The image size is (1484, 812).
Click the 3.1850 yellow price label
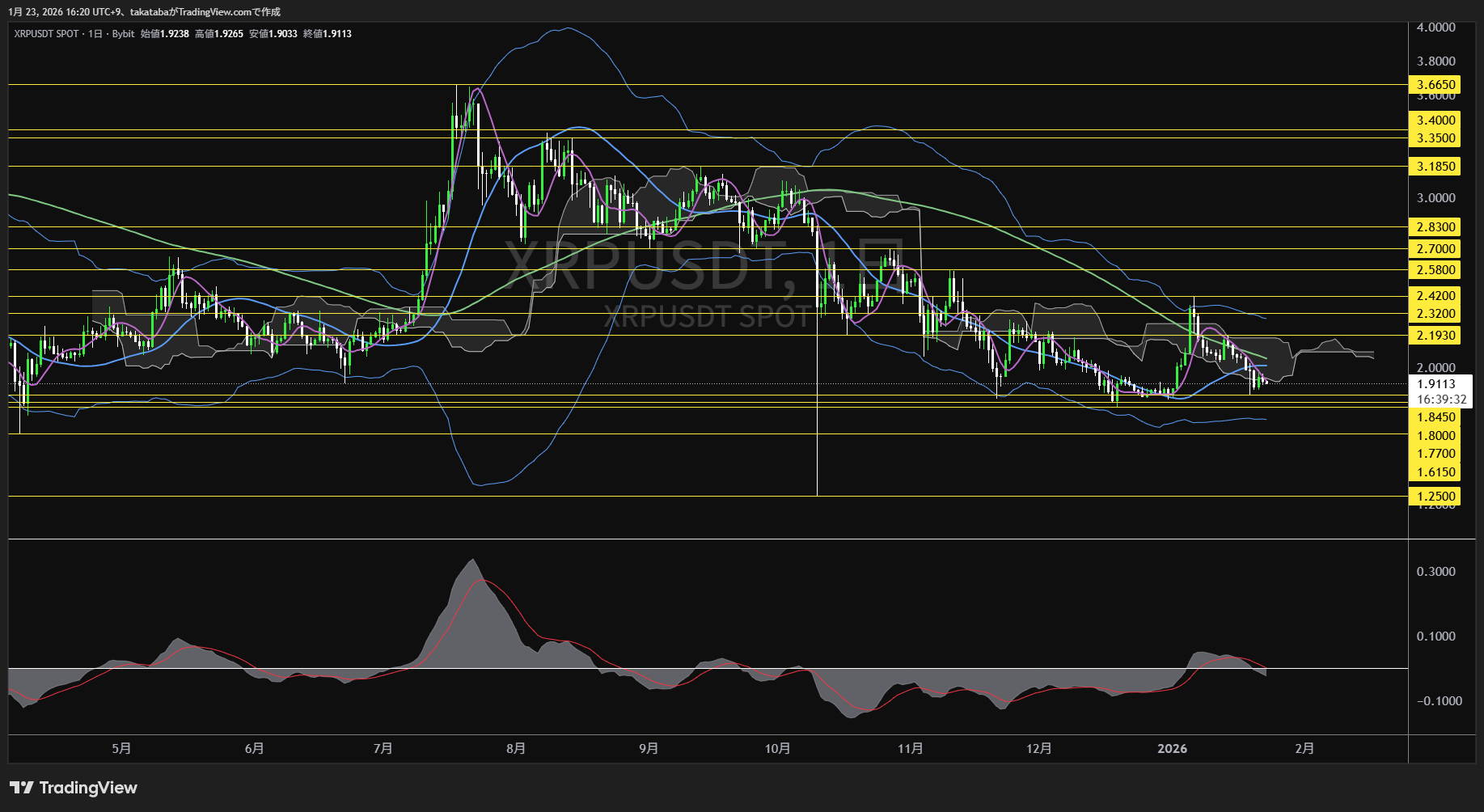pos(1435,167)
